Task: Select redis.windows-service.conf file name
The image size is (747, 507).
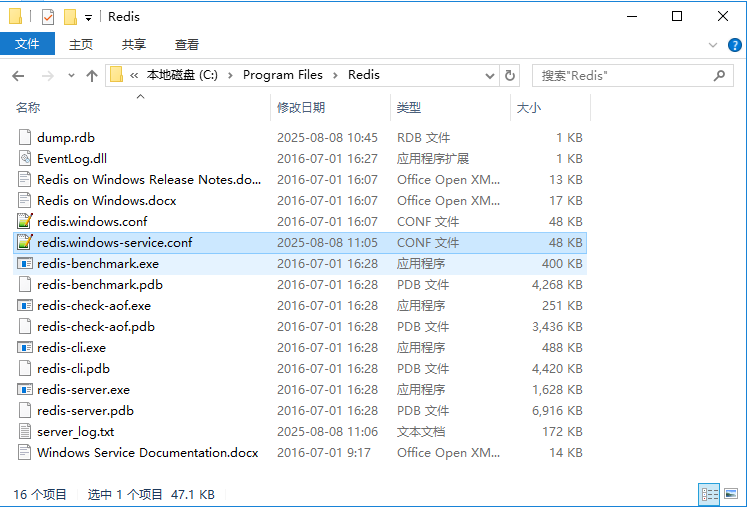Action: [114, 243]
